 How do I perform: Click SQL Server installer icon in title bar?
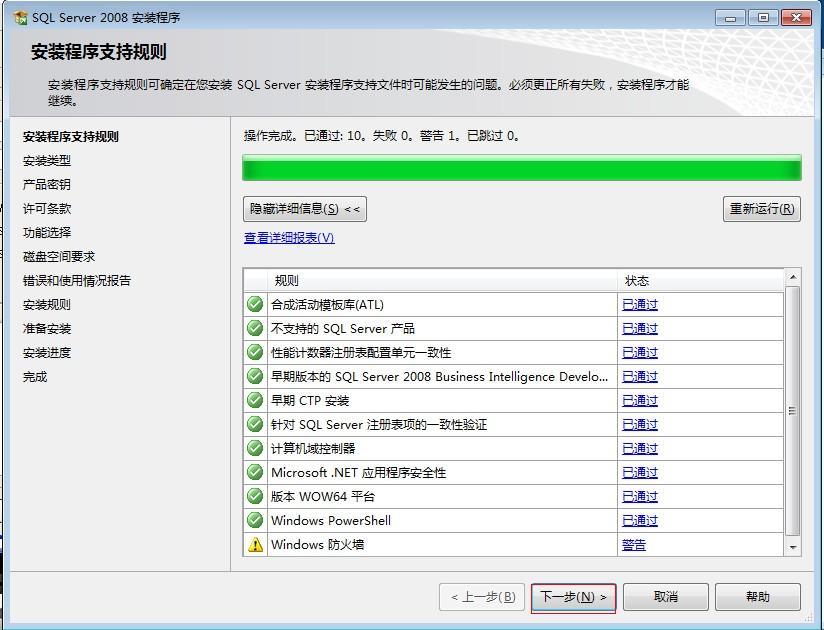point(20,17)
